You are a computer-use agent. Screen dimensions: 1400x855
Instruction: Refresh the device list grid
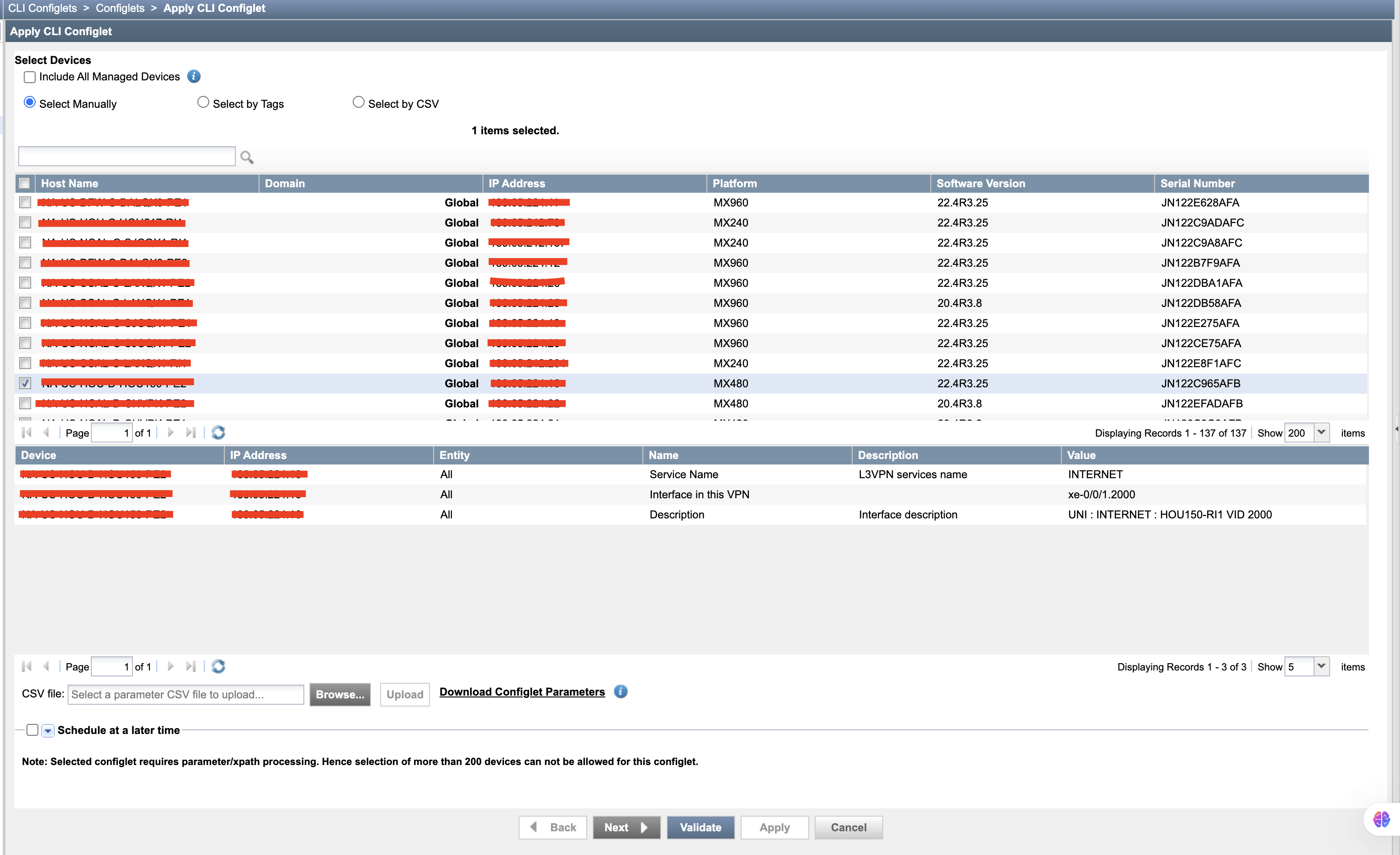click(x=218, y=433)
